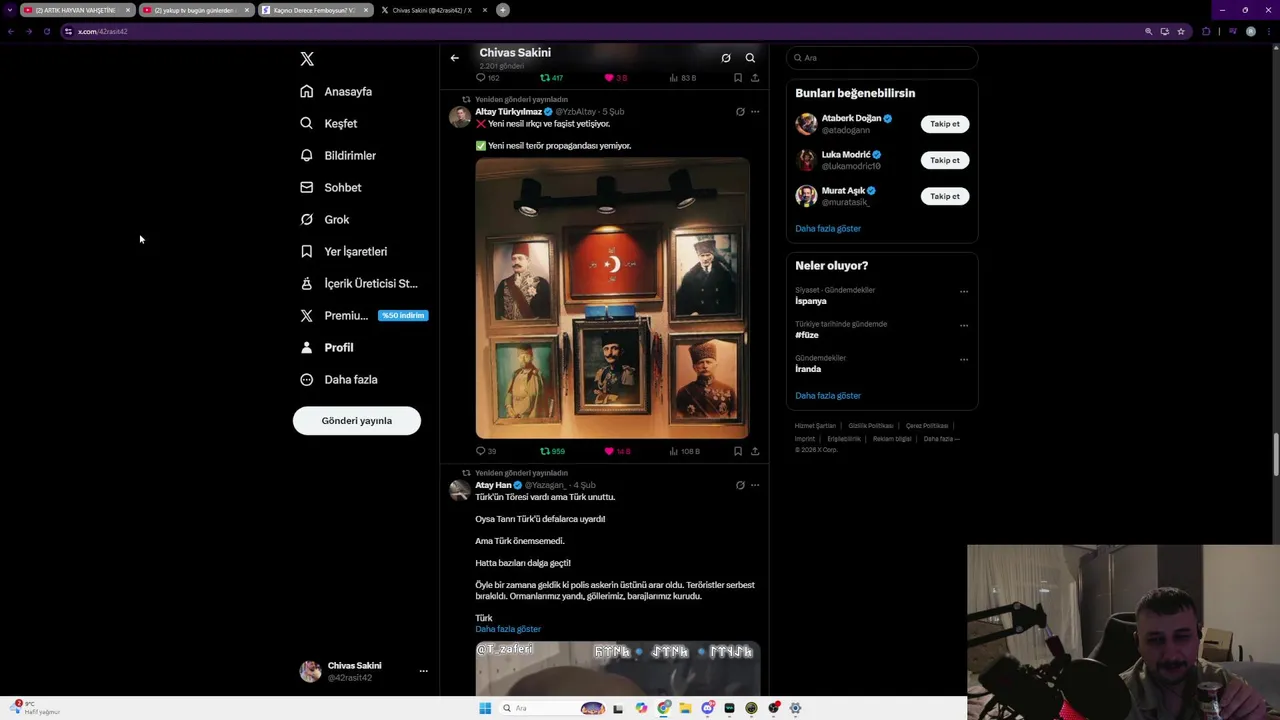1280x720 pixels.
Task: Toggle repost on post with 417 reposts
Action: point(551,77)
